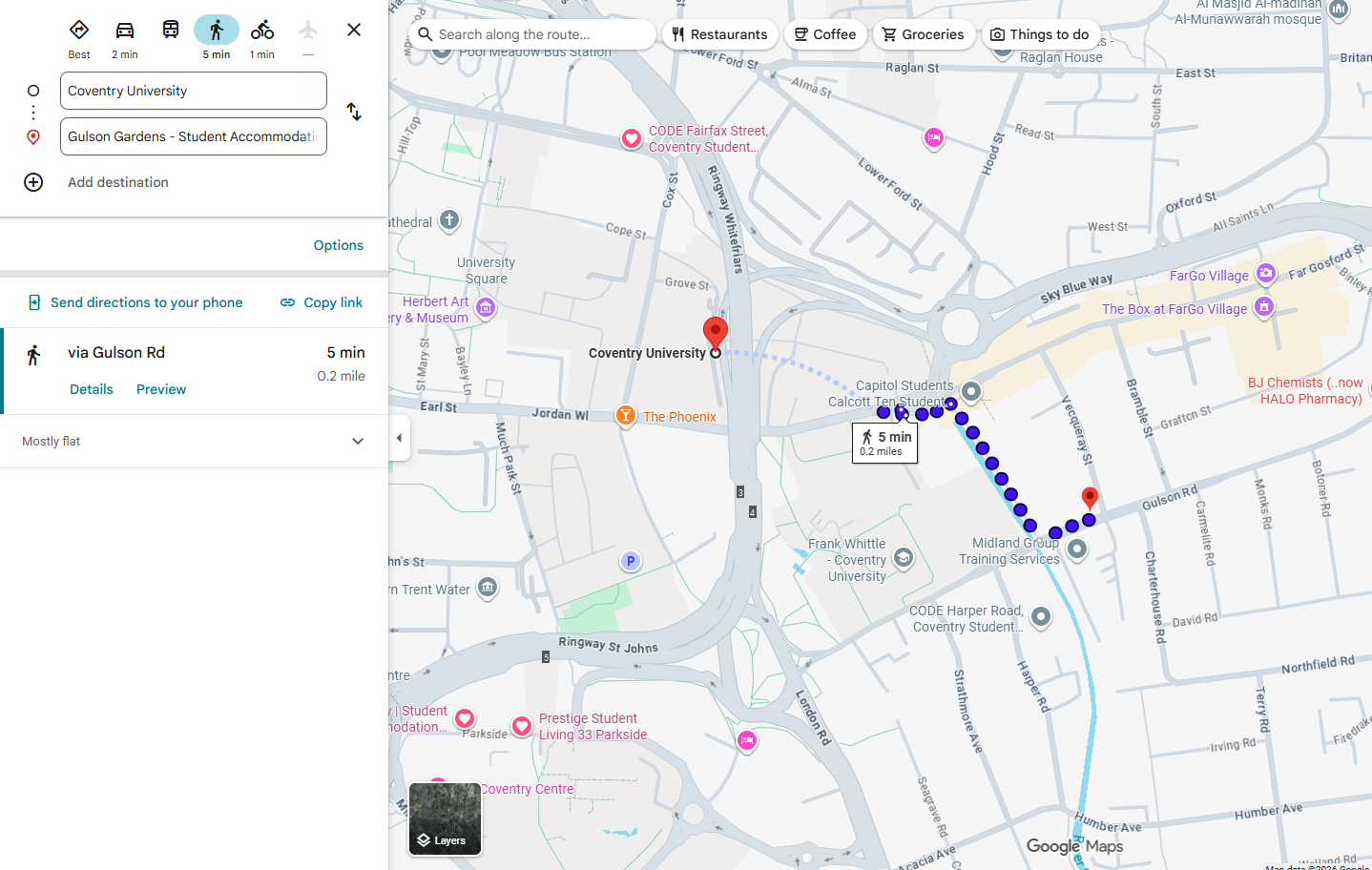1372x870 pixels.
Task: Collapse the side panel with arrow
Action: click(x=399, y=438)
